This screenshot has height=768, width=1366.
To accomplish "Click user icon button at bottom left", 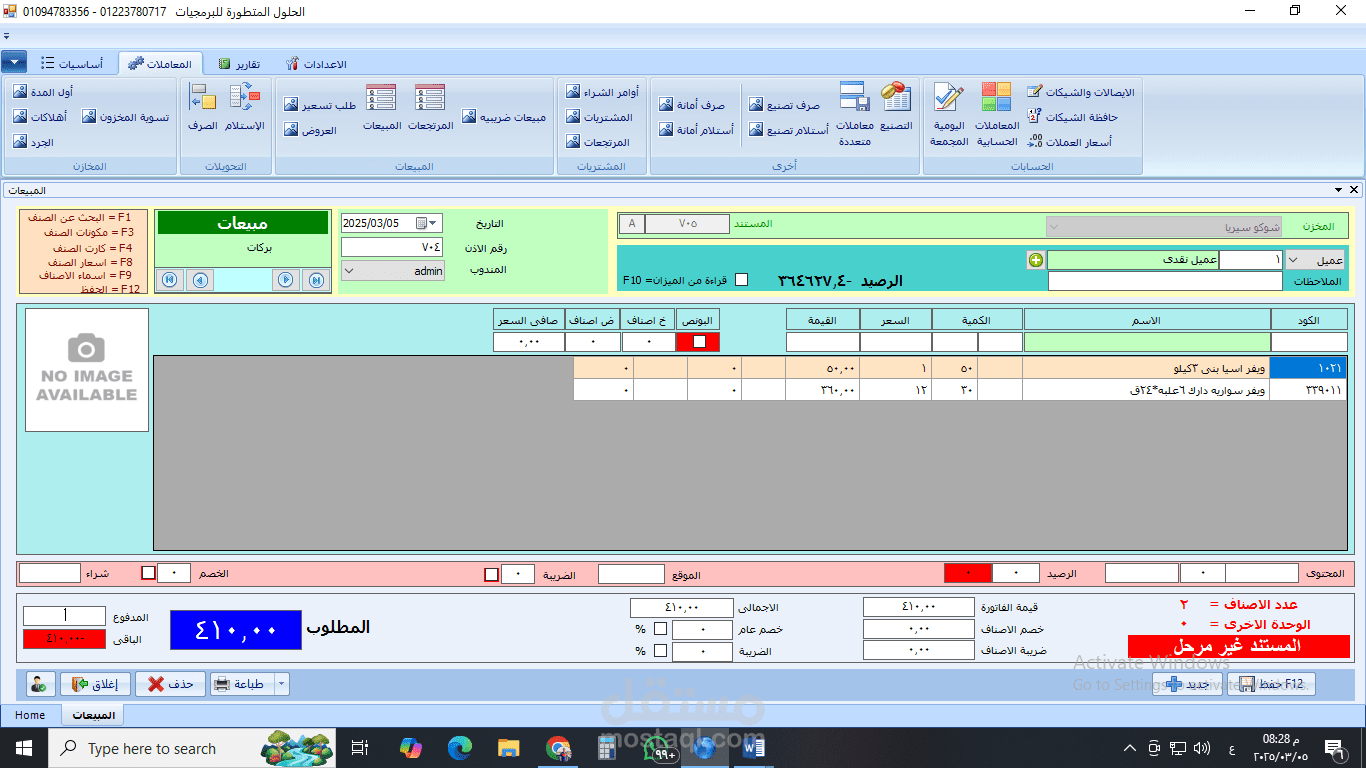I will tap(40, 684).
